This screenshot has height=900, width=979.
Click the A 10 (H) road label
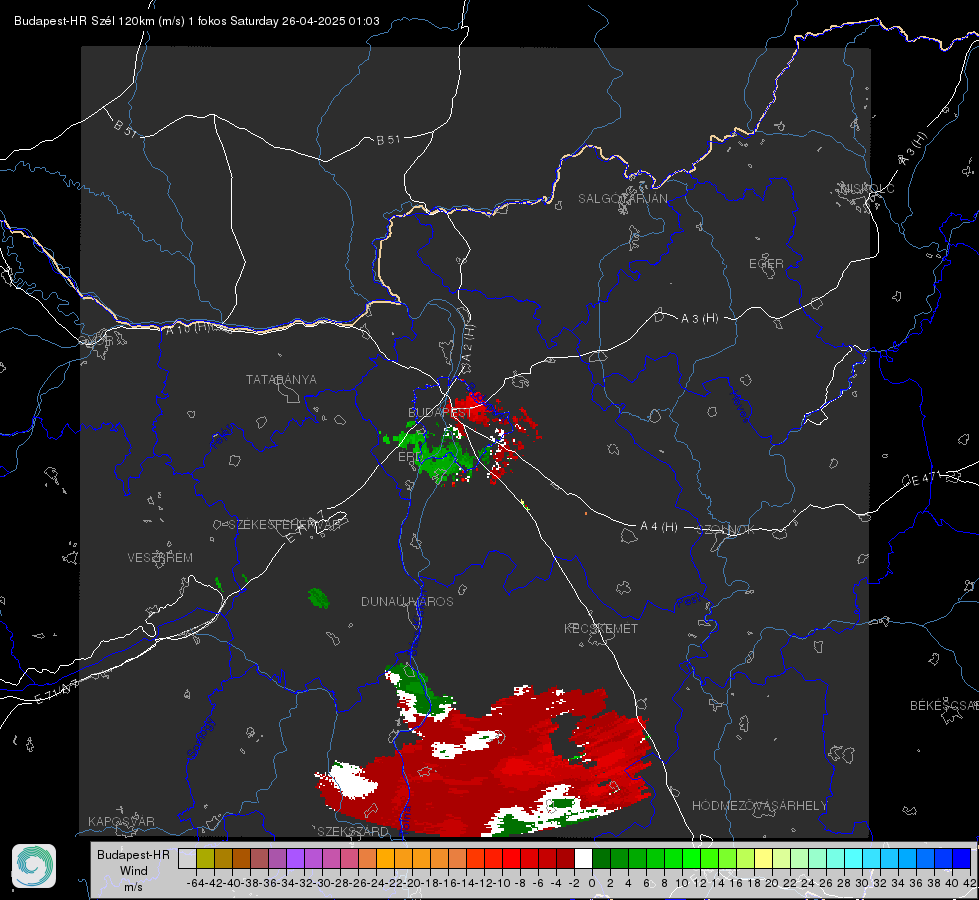click(188, 327)
